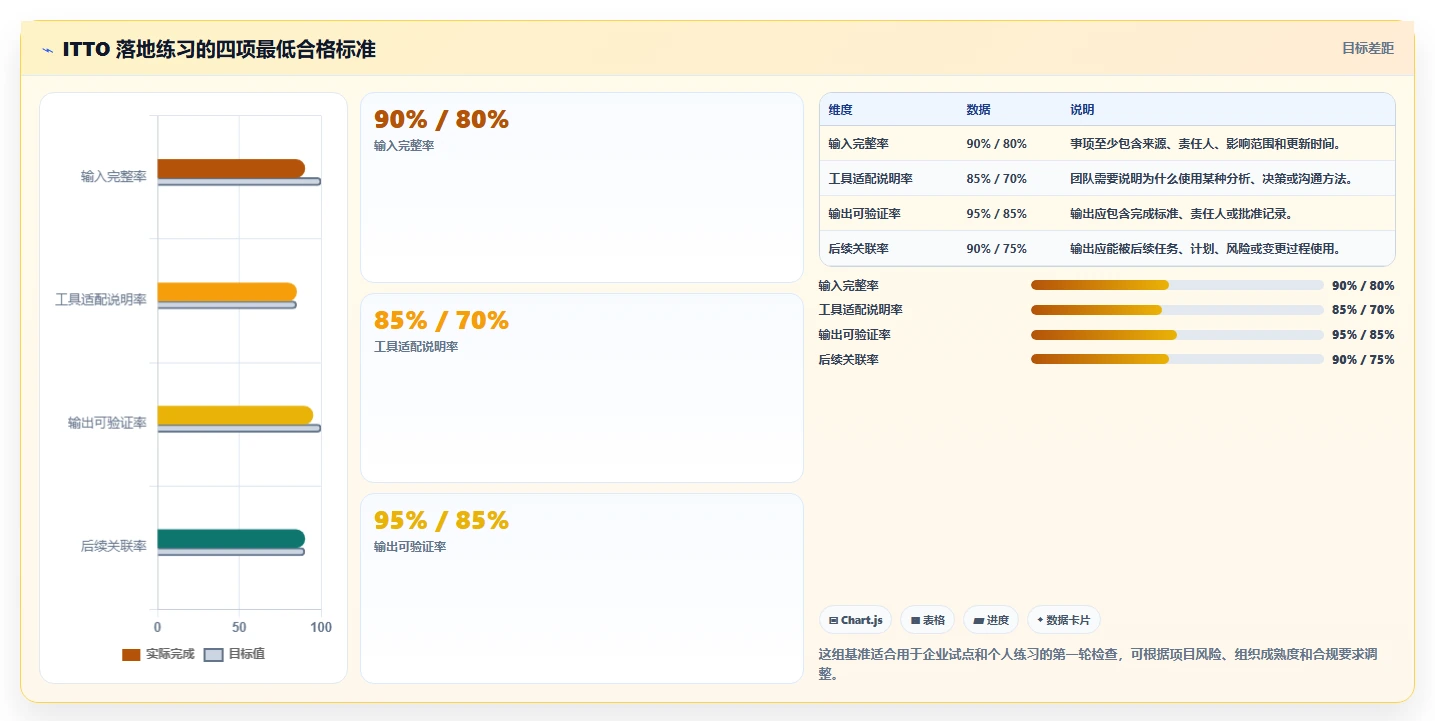The width and height of the screenshot is (1435, 721).
Task: Click description starting 事项至少包含来源
Action: pos(1205,144)
